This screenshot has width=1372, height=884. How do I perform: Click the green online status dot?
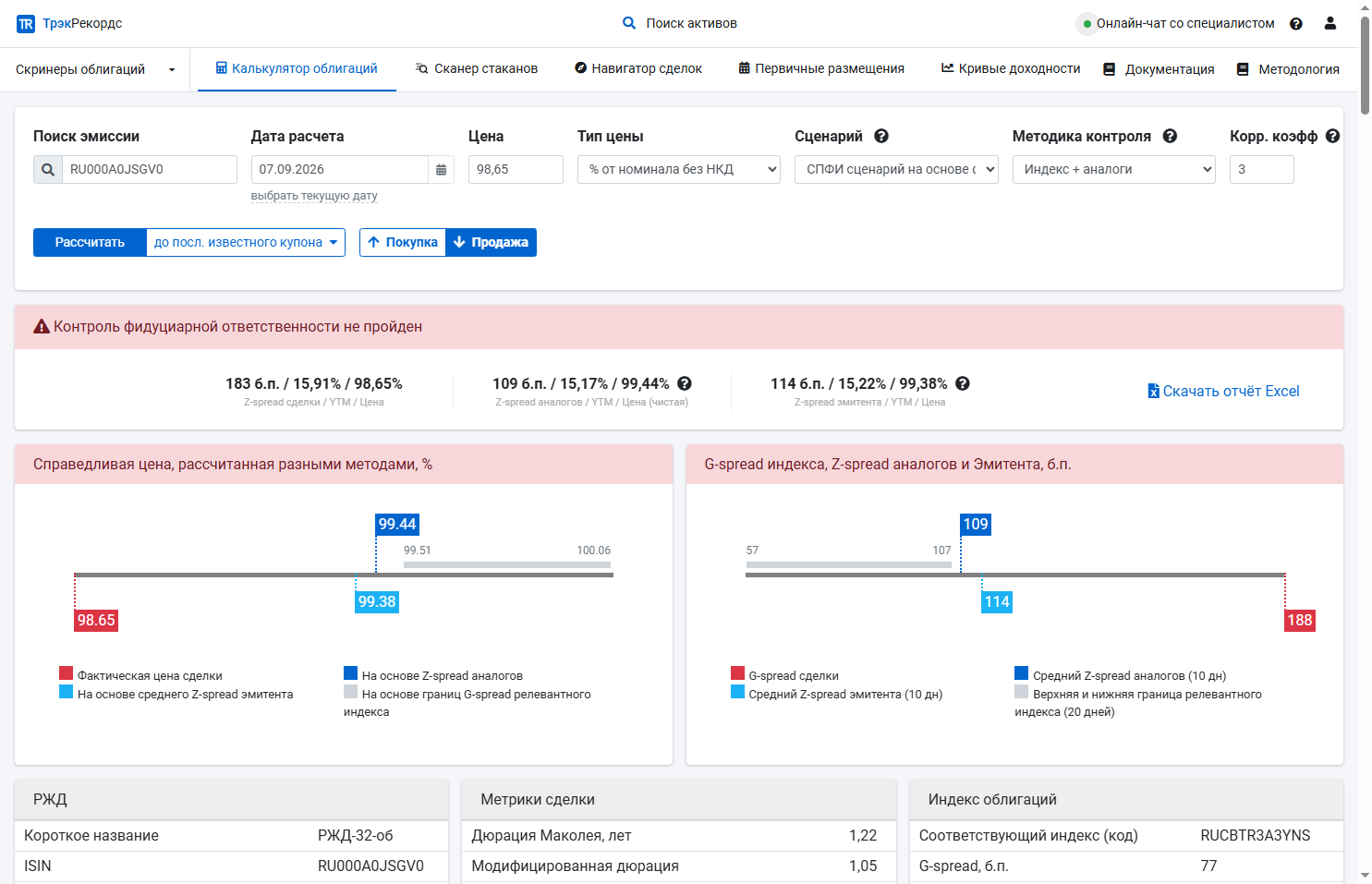tap(1087, 24)
